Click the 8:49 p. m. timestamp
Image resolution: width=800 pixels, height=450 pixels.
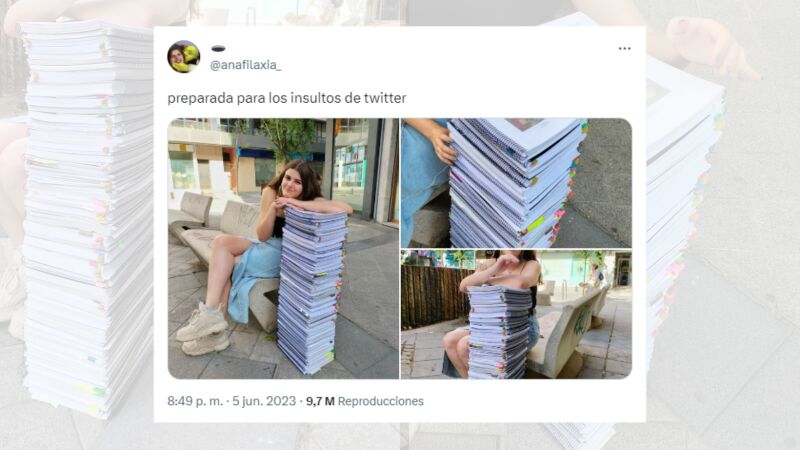[195, 401]
